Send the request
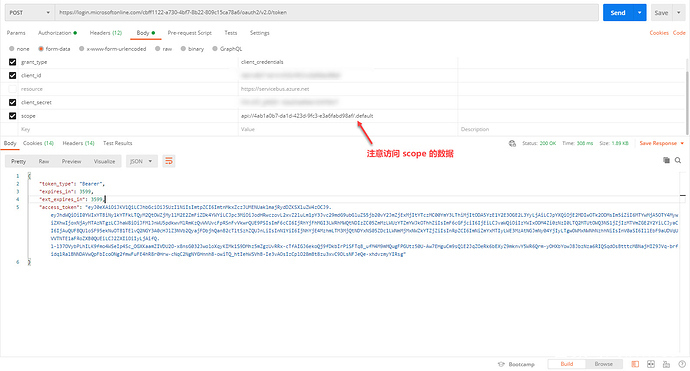 coord(618,13)
